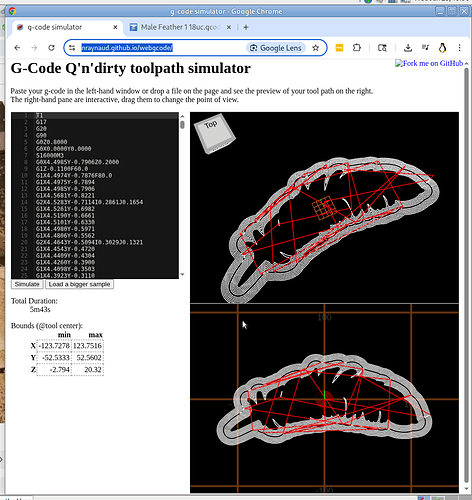
Task: Click the code editor scroll down arrow
Action: click(x=182, y=275)
